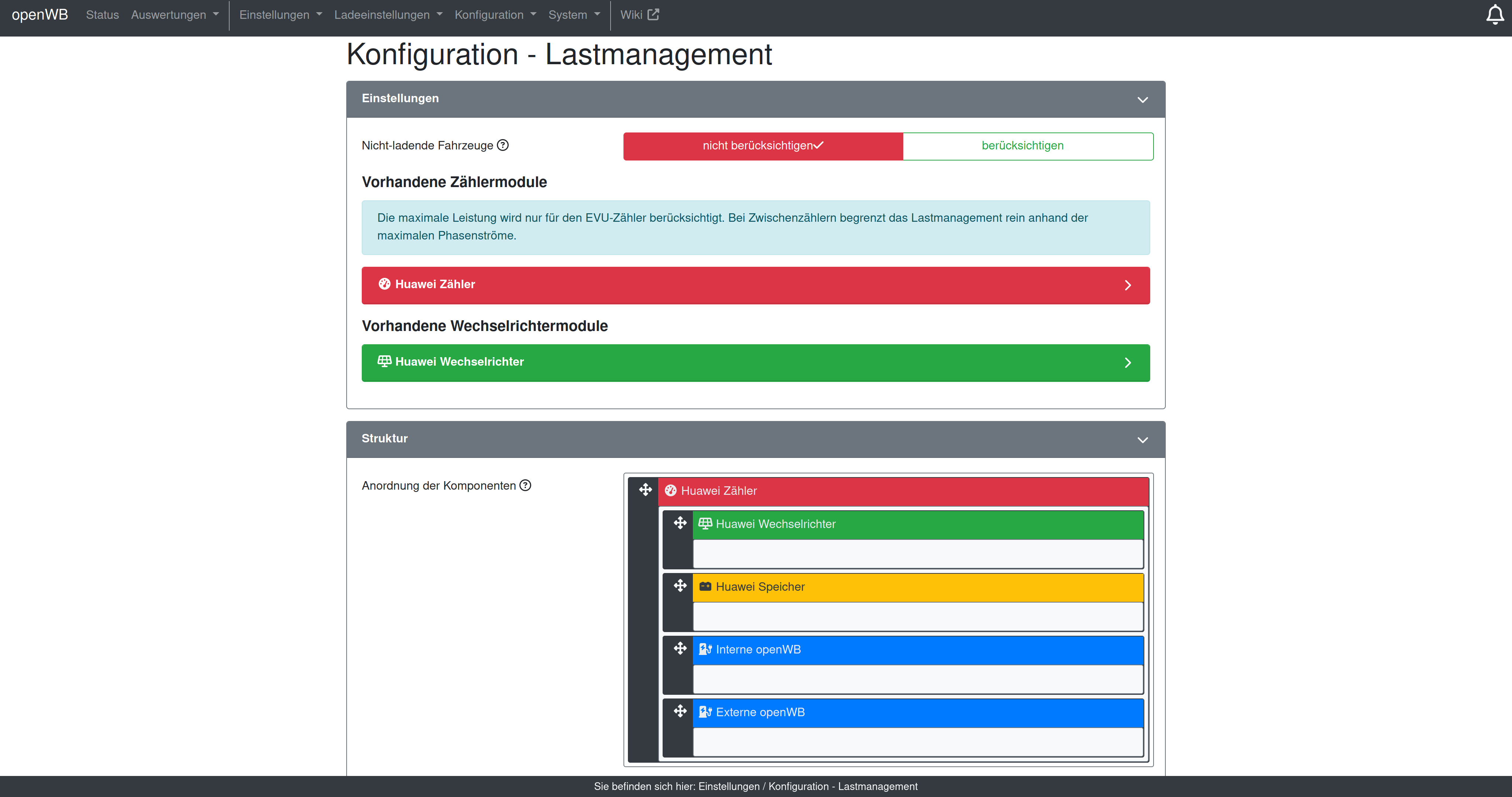Click help icon beside Nicht-ladende Fahrzeuge
This screenshot has width=1512, height=797.
pyautogui.click(x=503, y=145)
